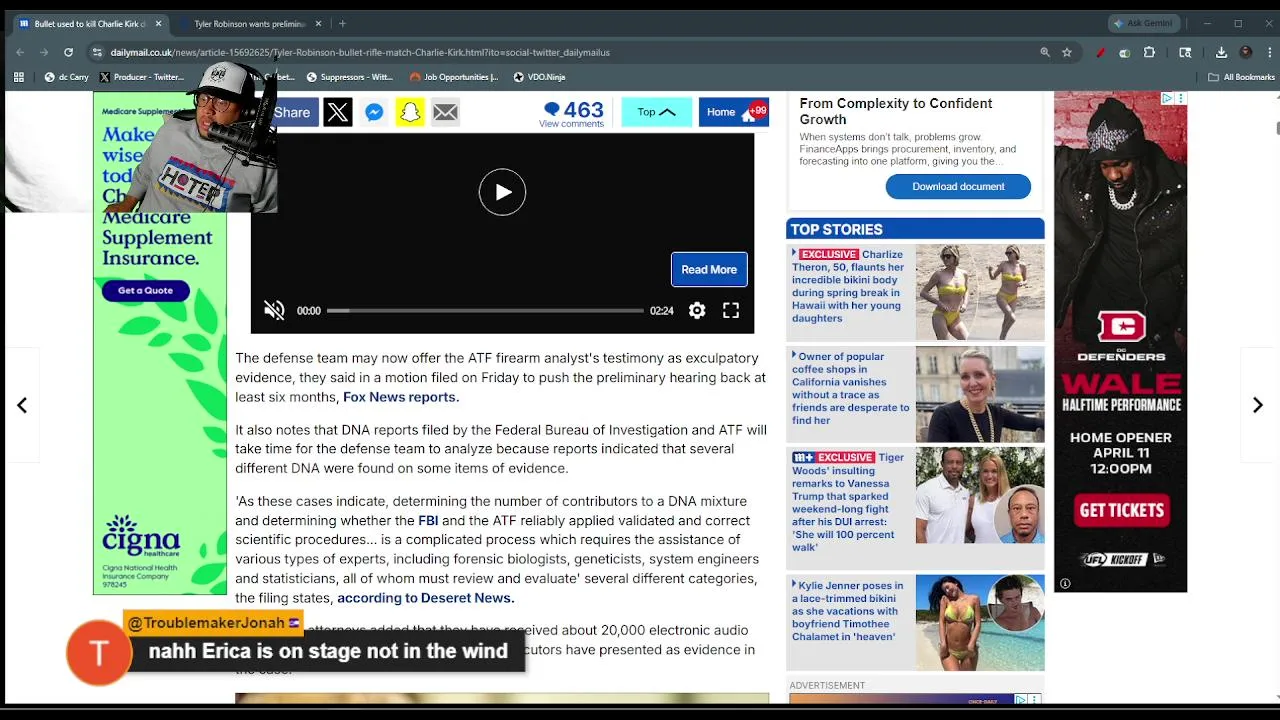1280x720 pixels.
Task: Open 'according to Deseret News' link
Action: (x=425, y=598)
